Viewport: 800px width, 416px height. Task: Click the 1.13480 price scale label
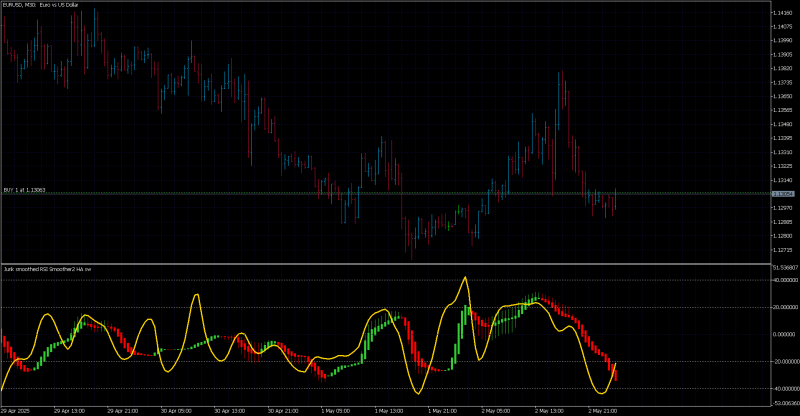pyautogui.click(x=783, y=124)
